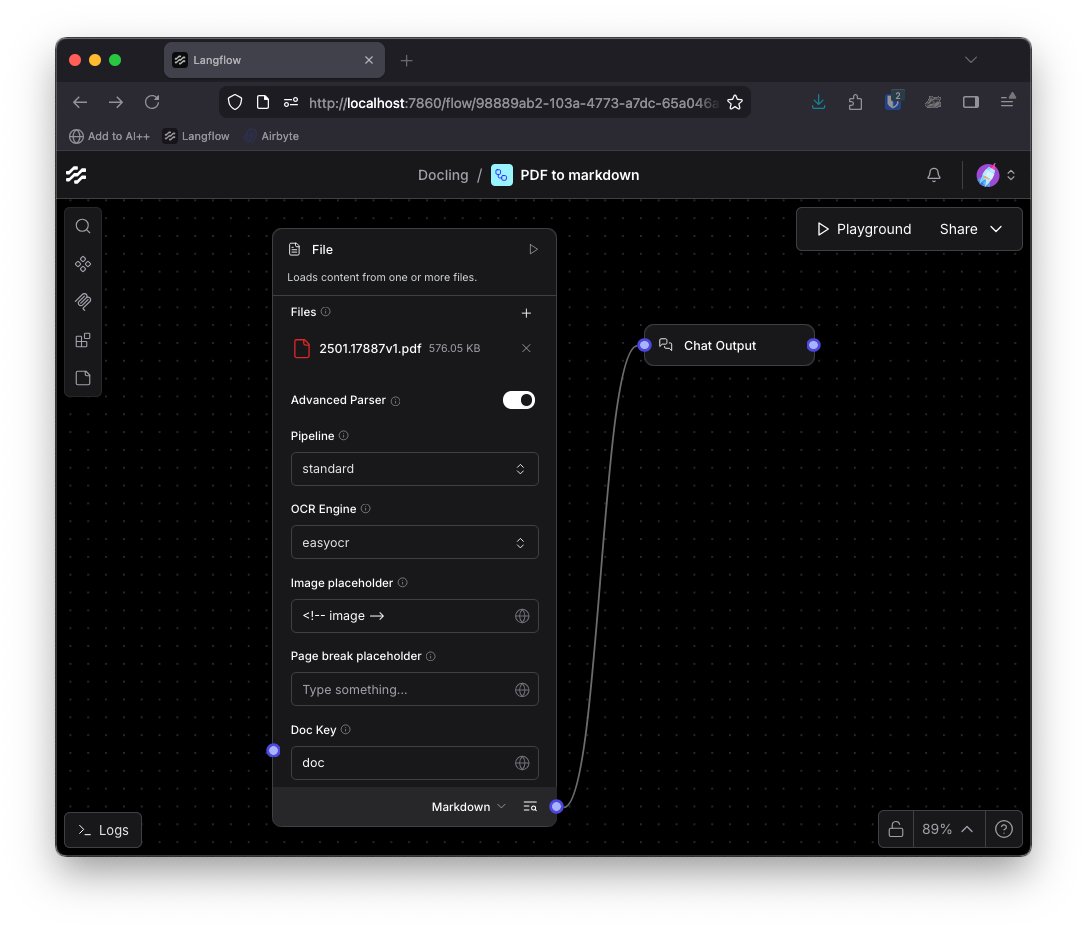Open the components icon in sidebar

(x=82, y=264)
